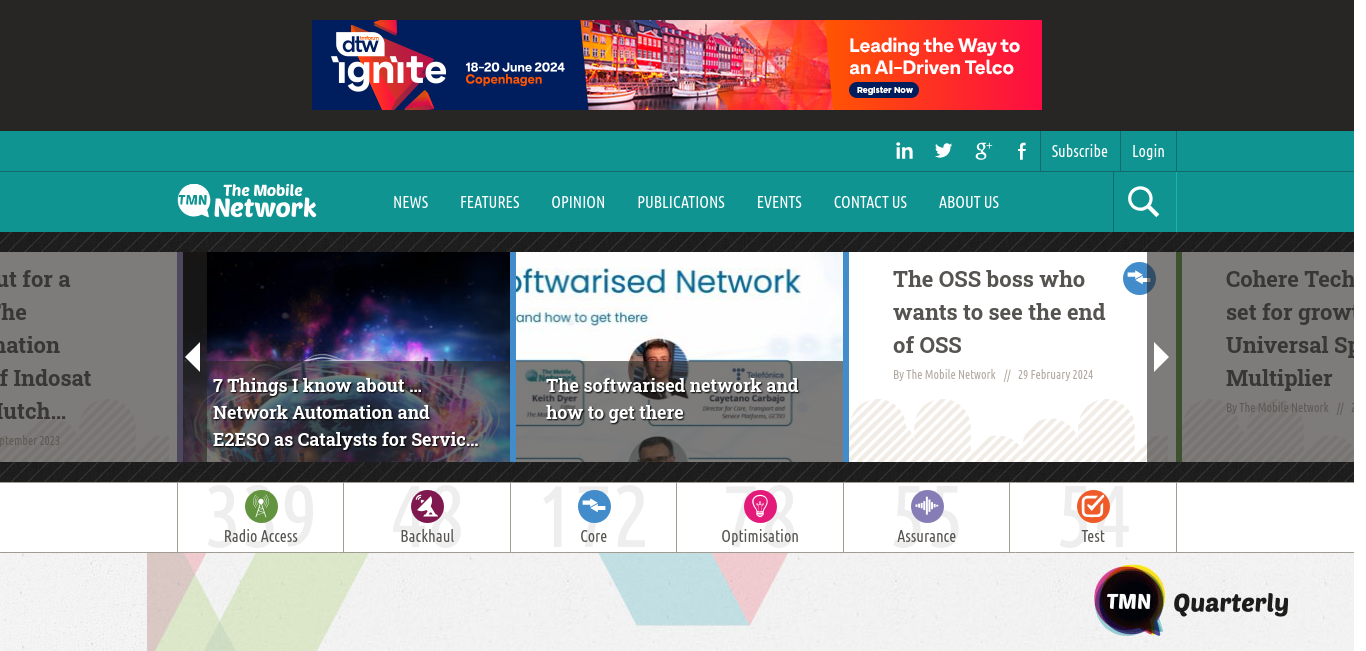
Task: Advance carousel with right arrow
Action: (1161, 357)
